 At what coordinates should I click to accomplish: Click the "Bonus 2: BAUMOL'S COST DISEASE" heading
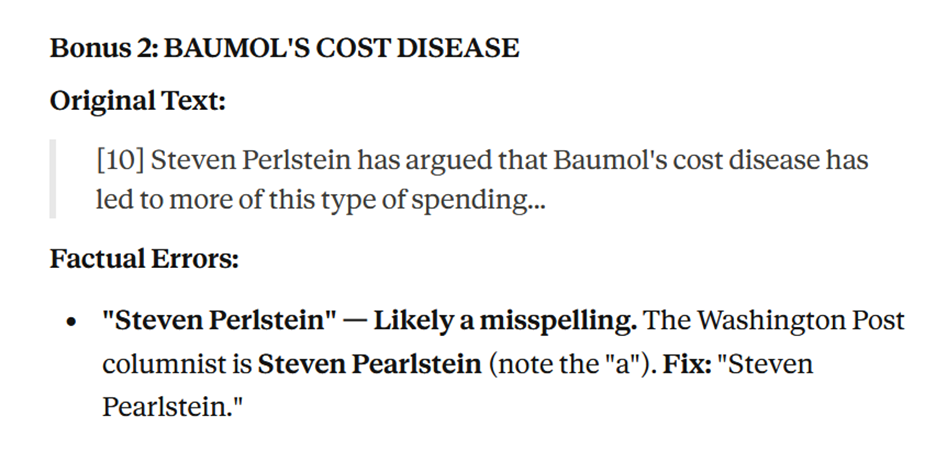tap(284, 48)
